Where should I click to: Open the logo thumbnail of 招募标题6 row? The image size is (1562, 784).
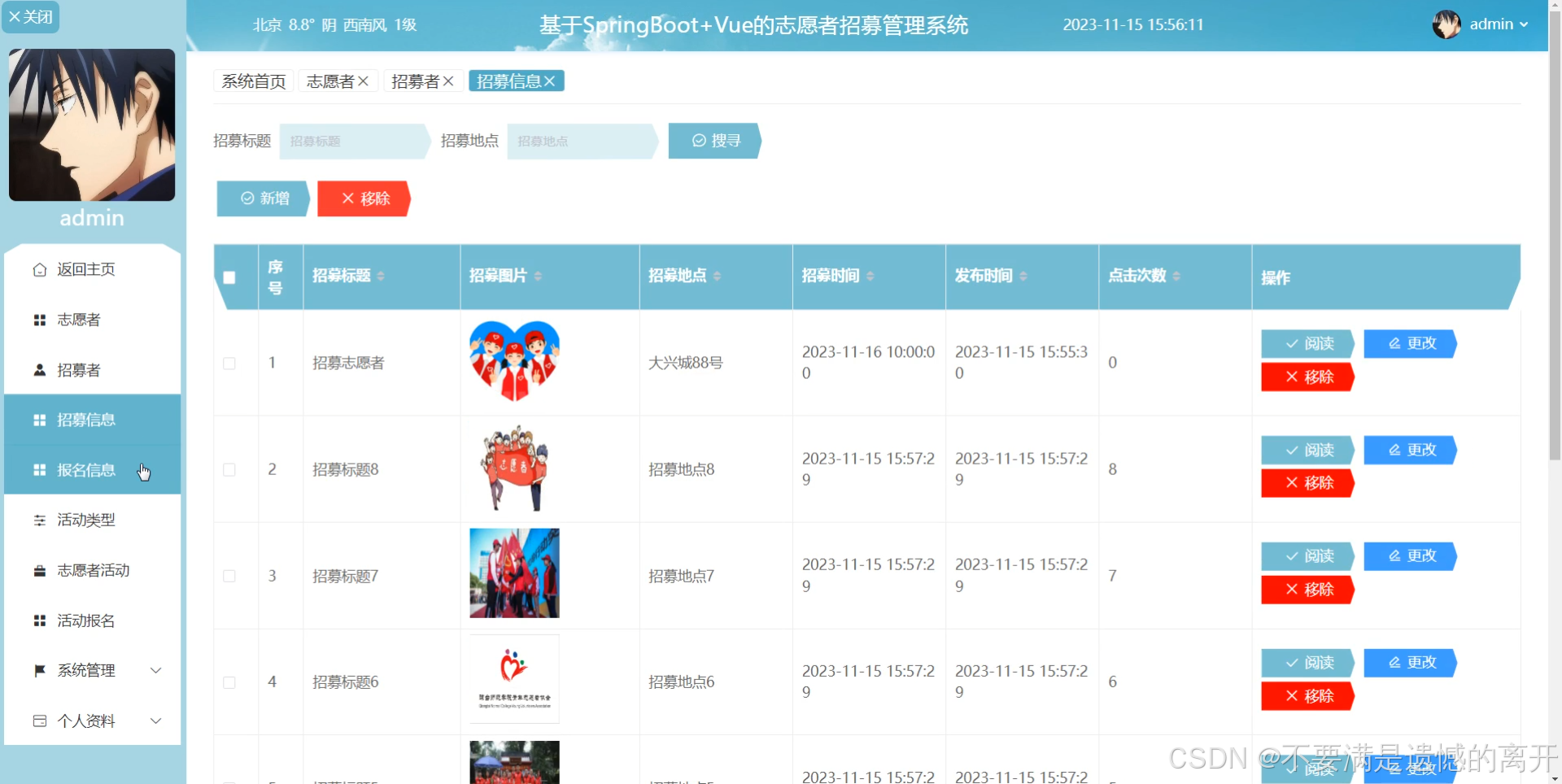tap(514, 680)
